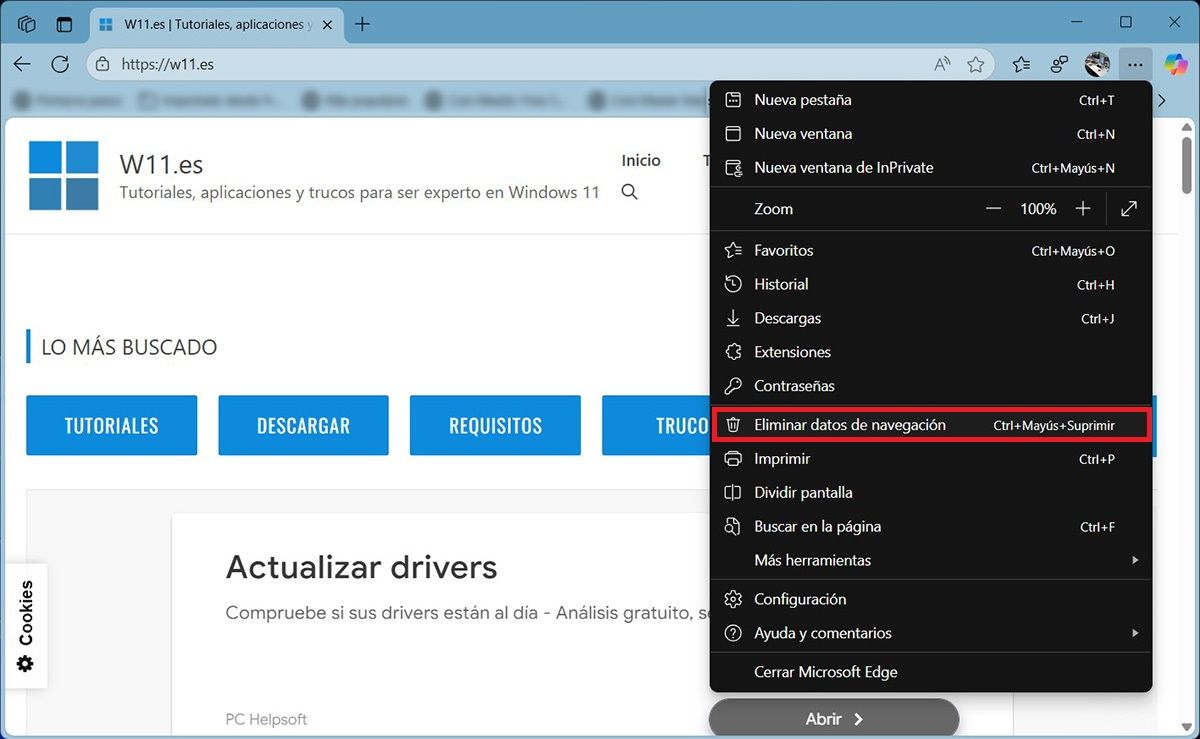This screenshot has height=739, width=1200.
Task: Click the search magnifier on the W11.es page
Action: (x=629, y=192)
